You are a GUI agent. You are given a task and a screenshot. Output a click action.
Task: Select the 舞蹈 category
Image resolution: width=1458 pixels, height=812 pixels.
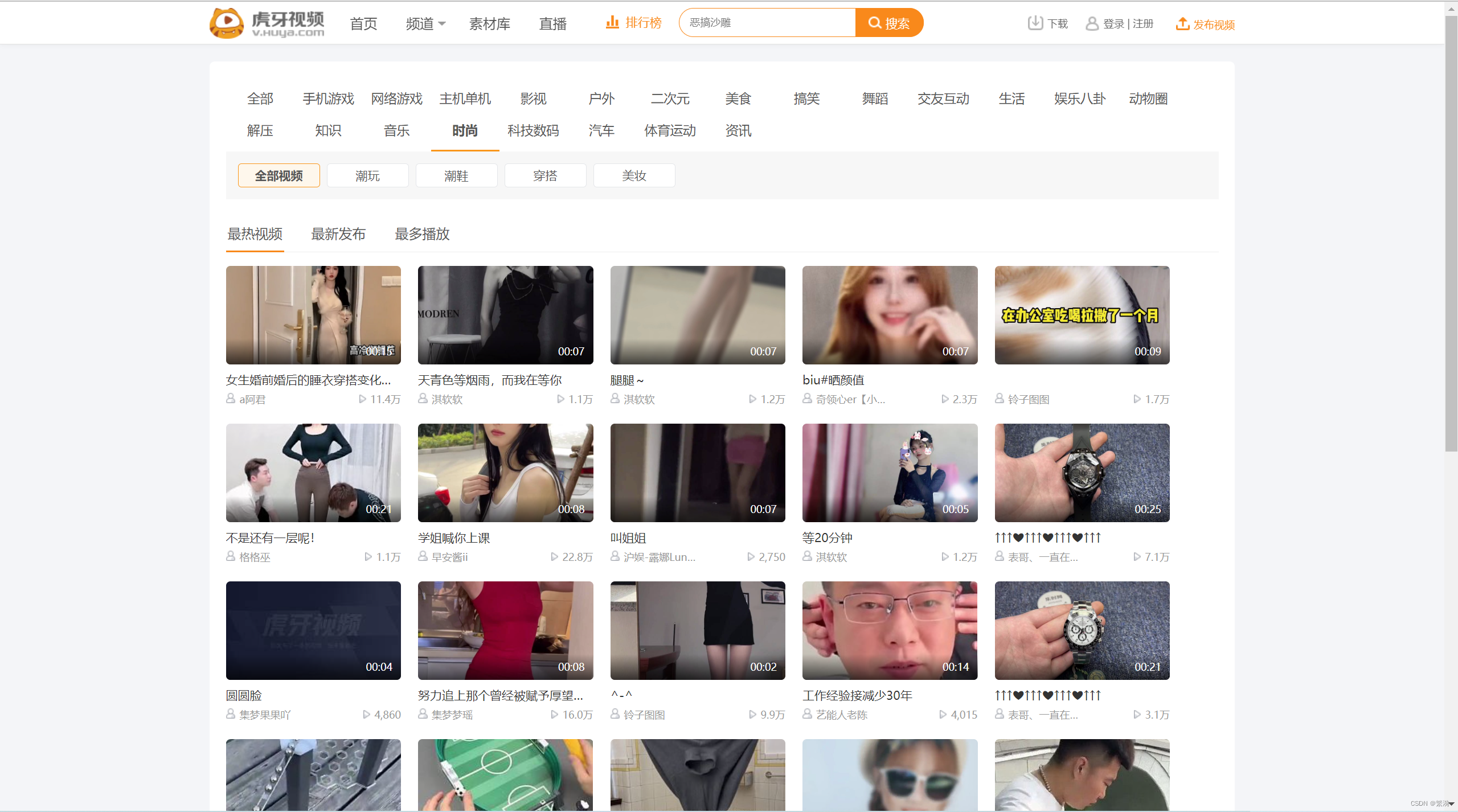coord(875,99)
